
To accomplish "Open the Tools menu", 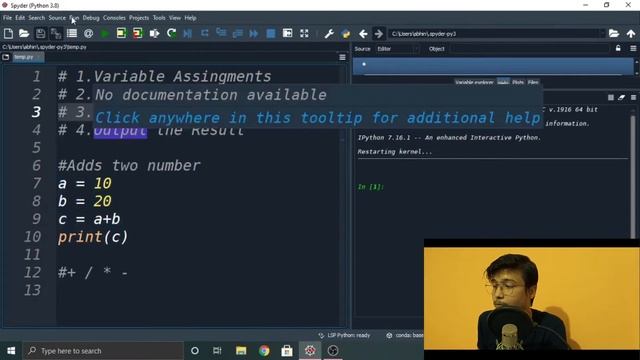I will pos(159,18).
